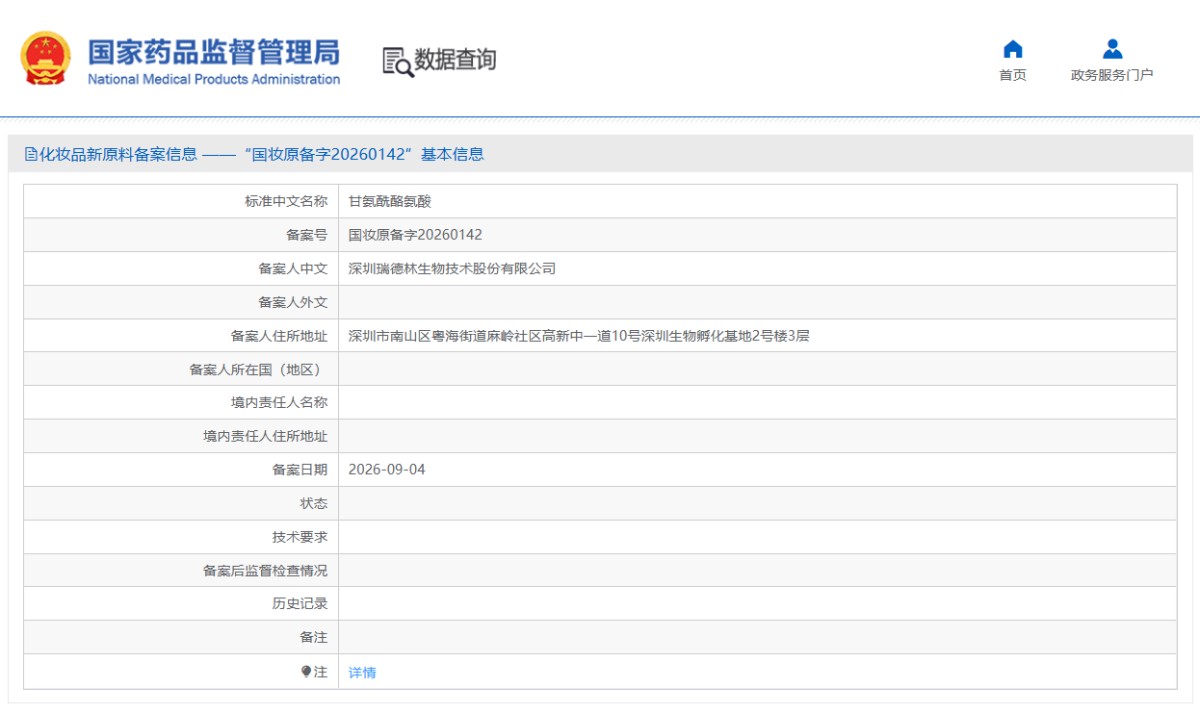Click National Medical Products Administration subtitle
The image size is (1200, 713).
214,79
